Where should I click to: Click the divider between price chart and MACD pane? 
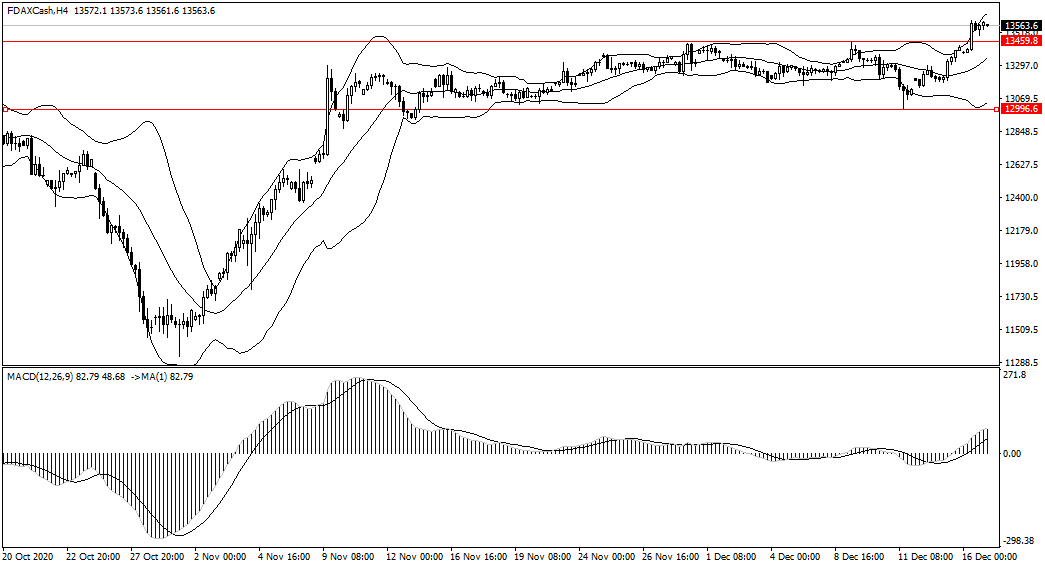pos(500,366)
